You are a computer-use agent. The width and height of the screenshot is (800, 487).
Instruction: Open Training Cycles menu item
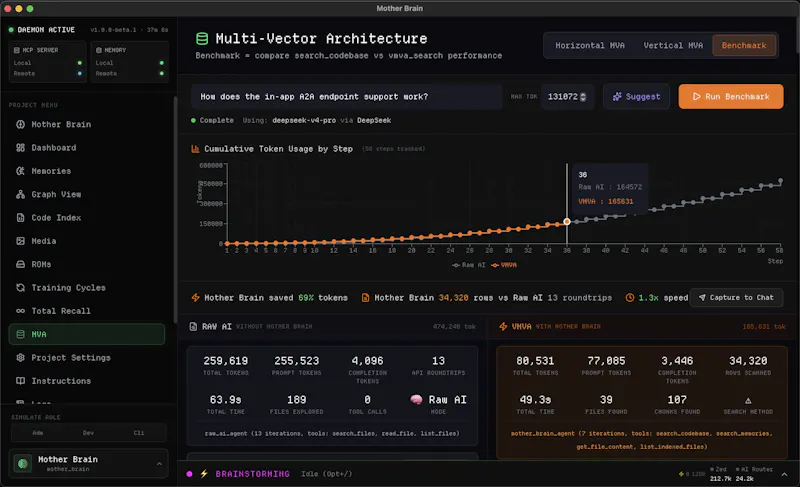(x=87, y=288)
